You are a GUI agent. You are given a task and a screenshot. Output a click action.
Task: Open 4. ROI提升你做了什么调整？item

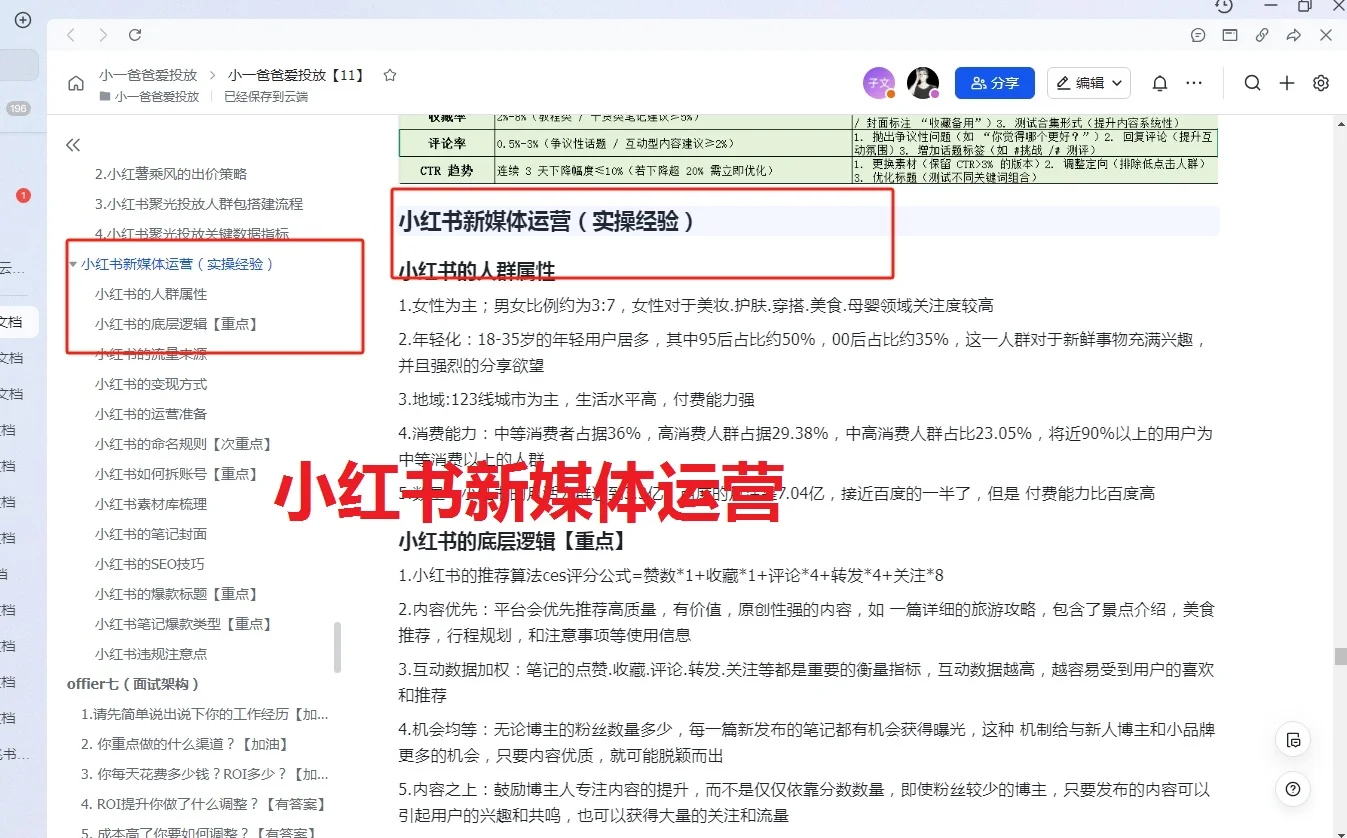[203, 804]
